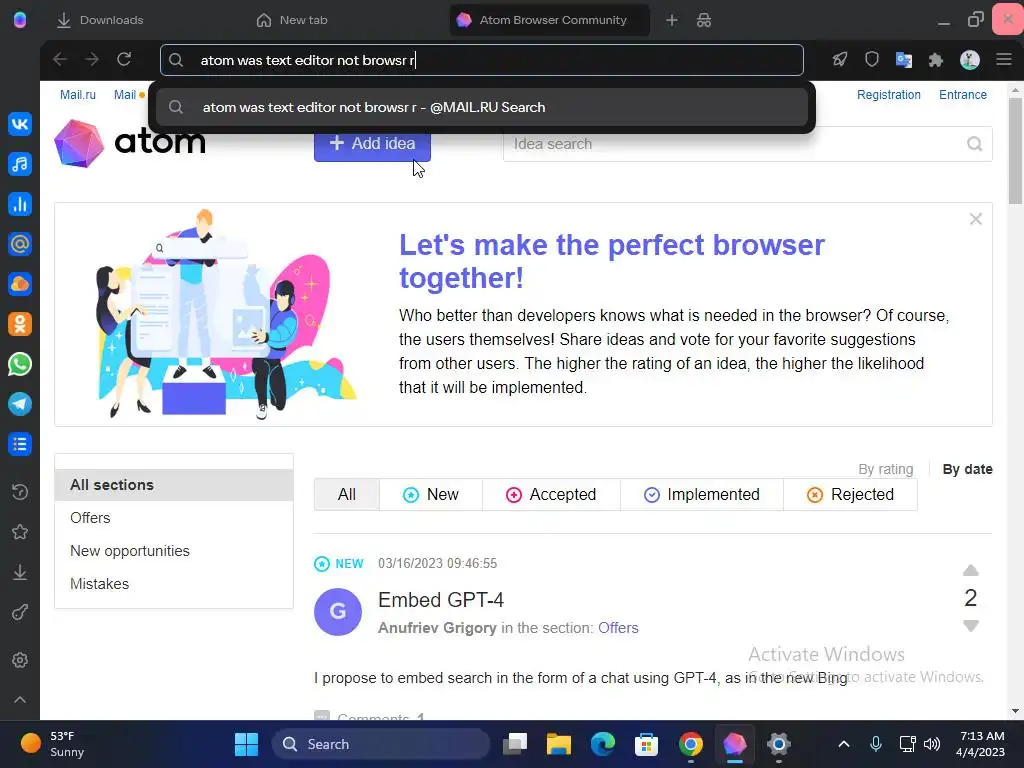Screen dimensions: 1024x768
Task: Open the Embed GPT-4 idea
Action: (441, 600)
